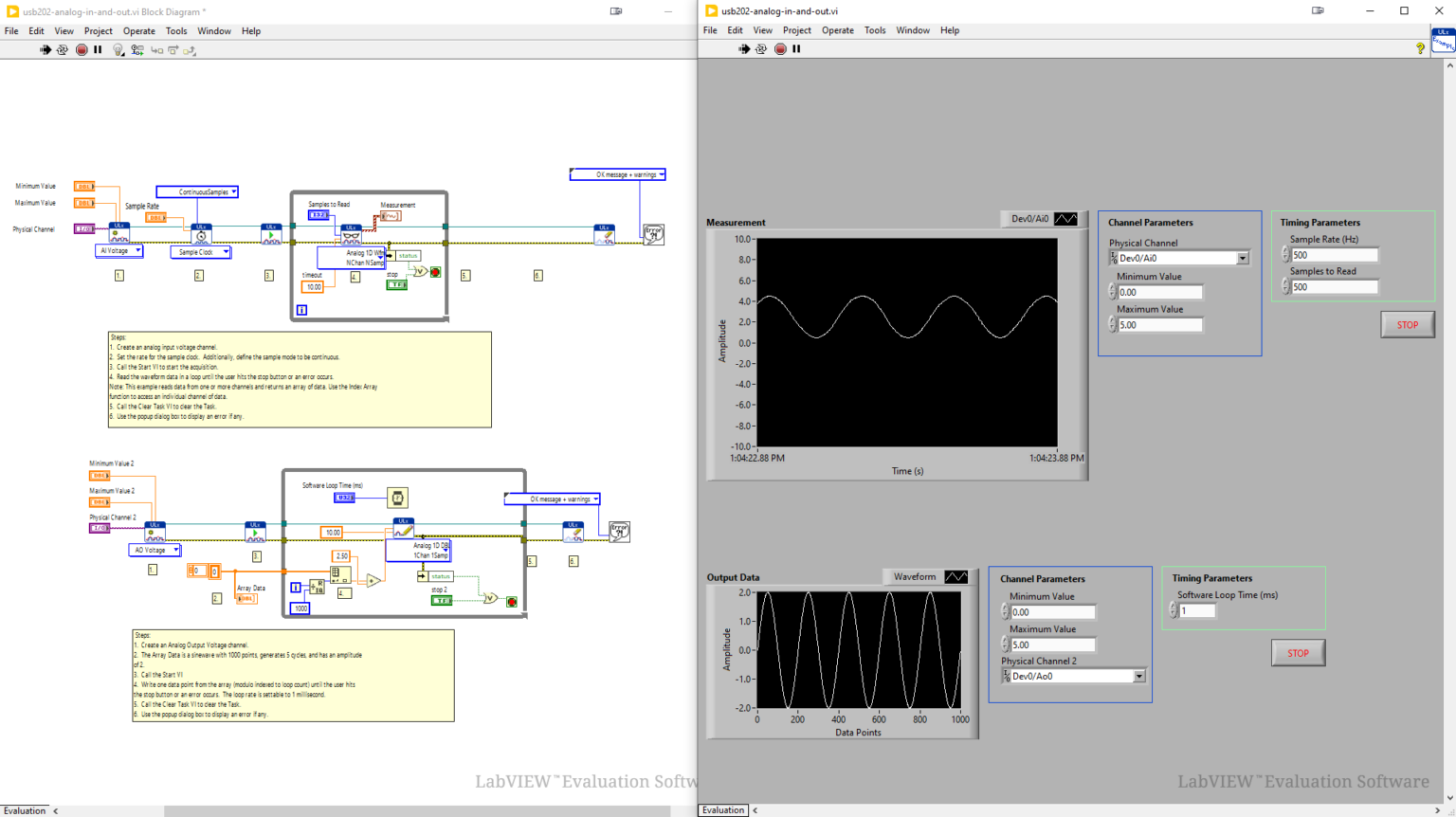Open the Operate menu on the front panel

tap(838, 29)
